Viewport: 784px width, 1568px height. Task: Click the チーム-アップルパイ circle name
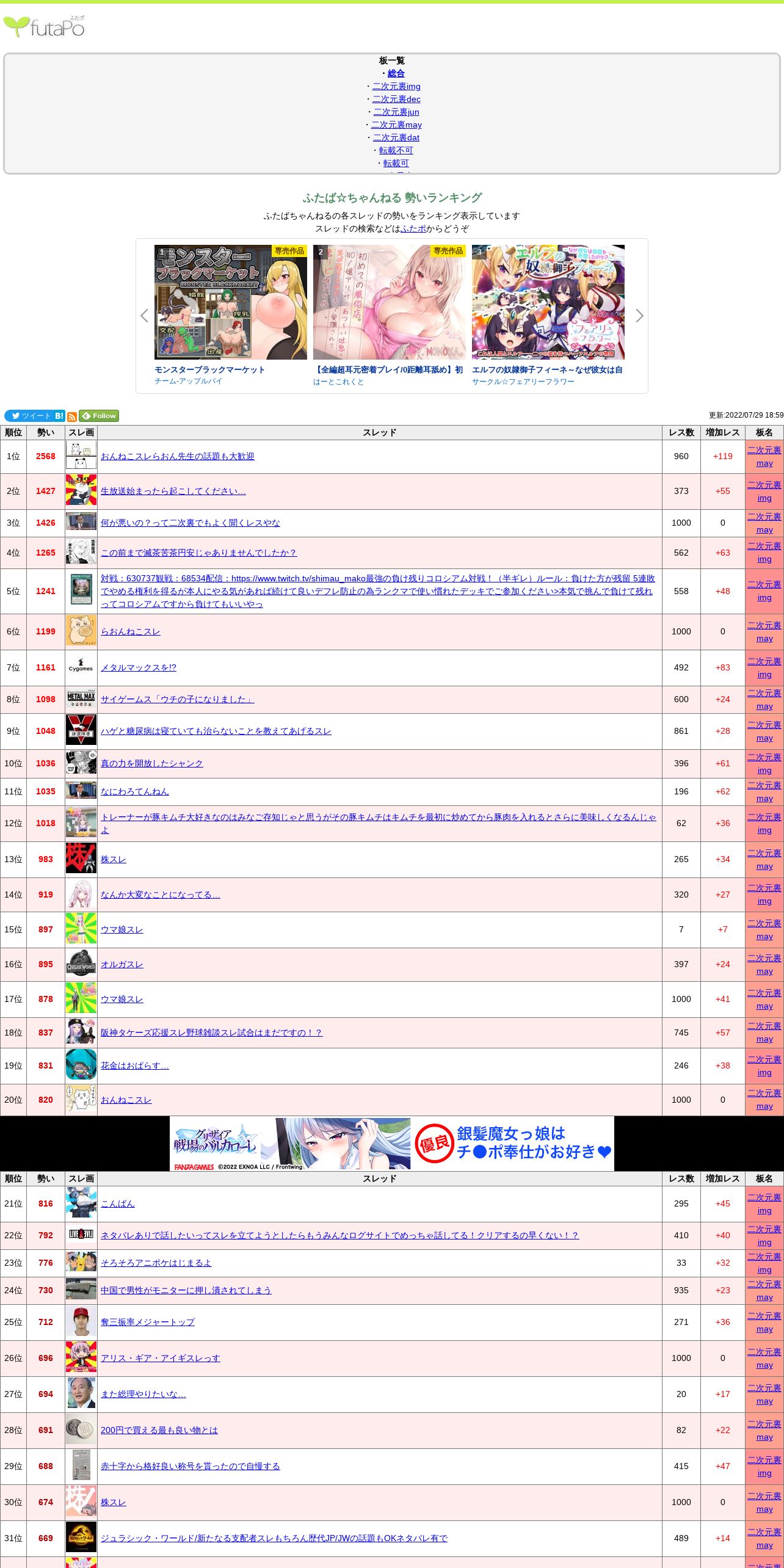pyautogui.click(x=188, y=381)
